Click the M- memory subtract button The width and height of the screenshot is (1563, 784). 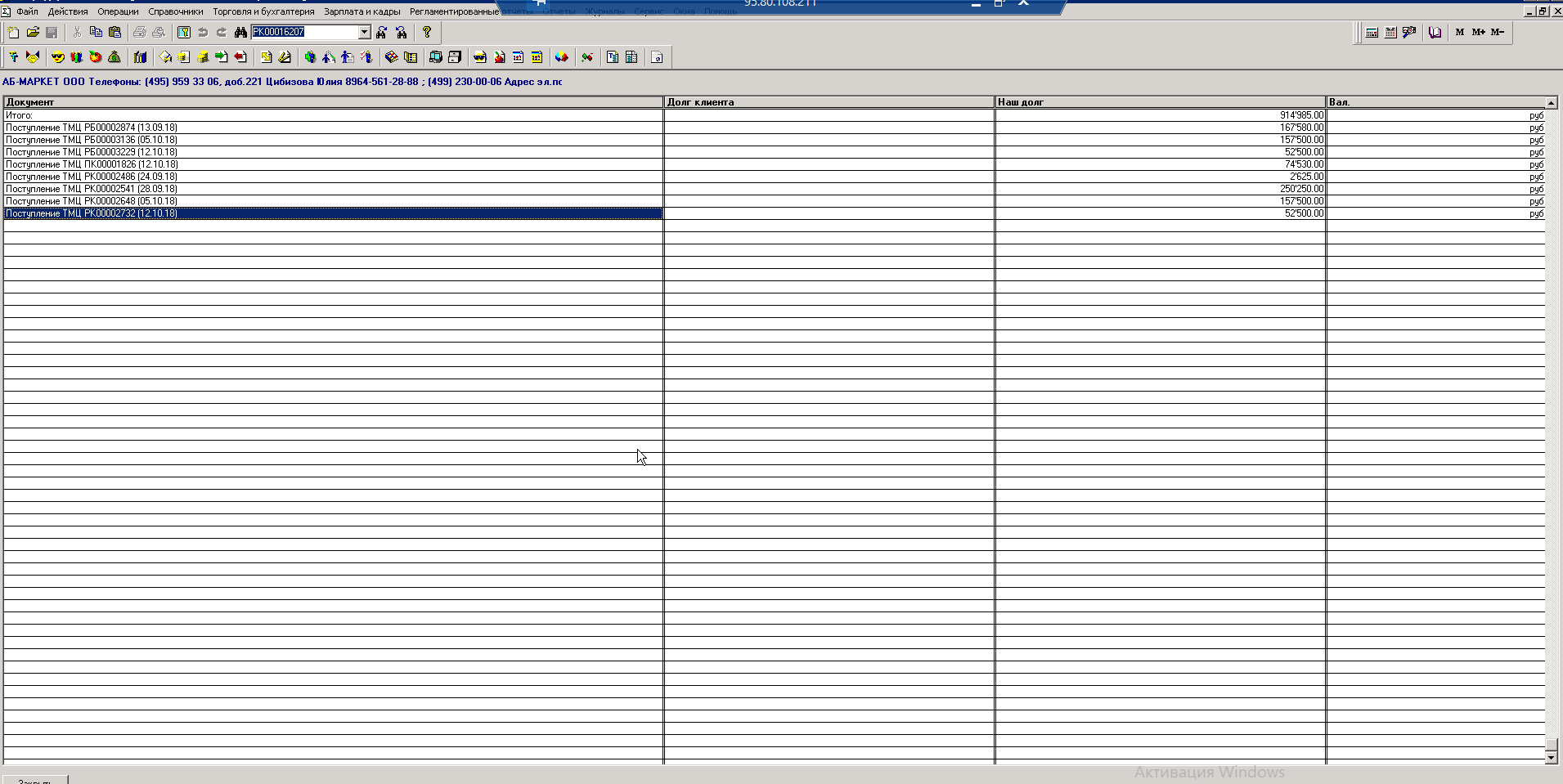pyautogui.click(x=1497, y=33)
